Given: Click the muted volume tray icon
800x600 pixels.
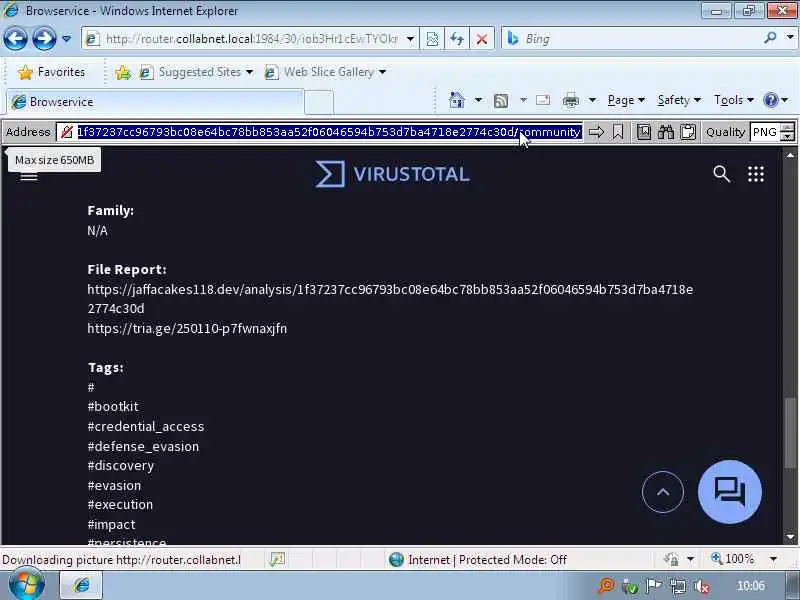Looking at the screenshot, I should click(x=703, y=587).
